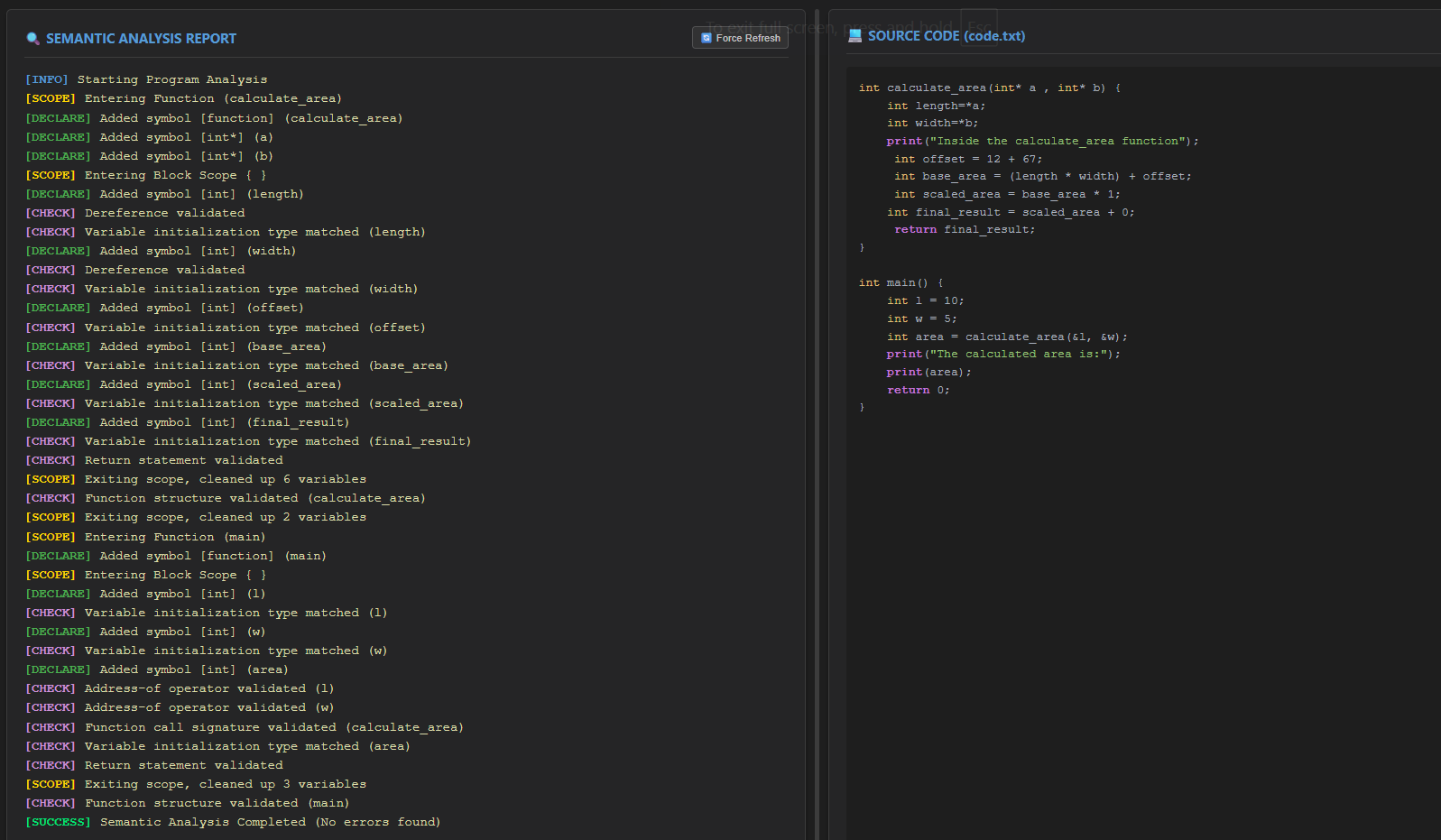Click Variable initialization type matched (l) line
Viewport: 1441px width, 840px height.
pyautogui.click(x=207, y=613)
